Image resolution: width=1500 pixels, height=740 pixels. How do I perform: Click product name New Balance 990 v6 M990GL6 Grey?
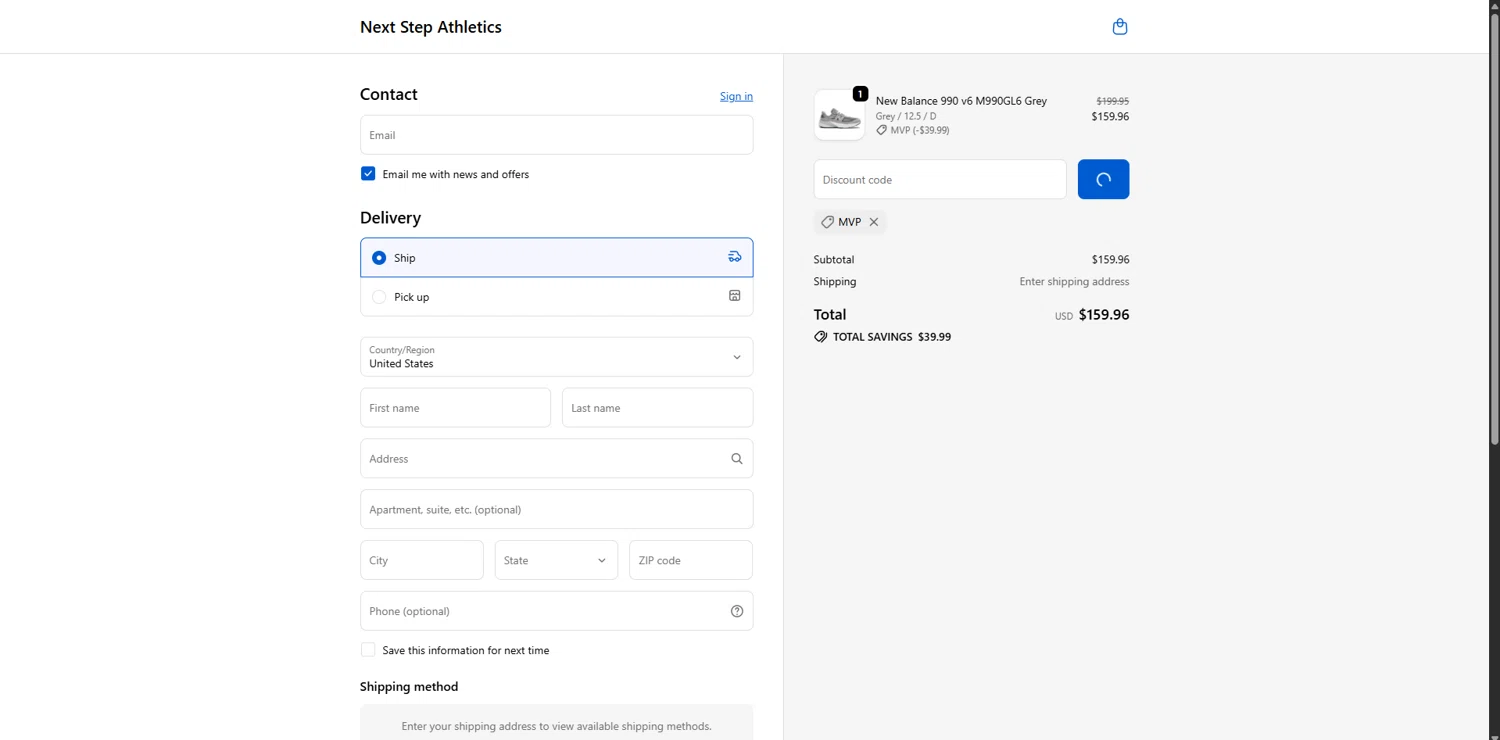pyautogui.click(x=961, y=101)
